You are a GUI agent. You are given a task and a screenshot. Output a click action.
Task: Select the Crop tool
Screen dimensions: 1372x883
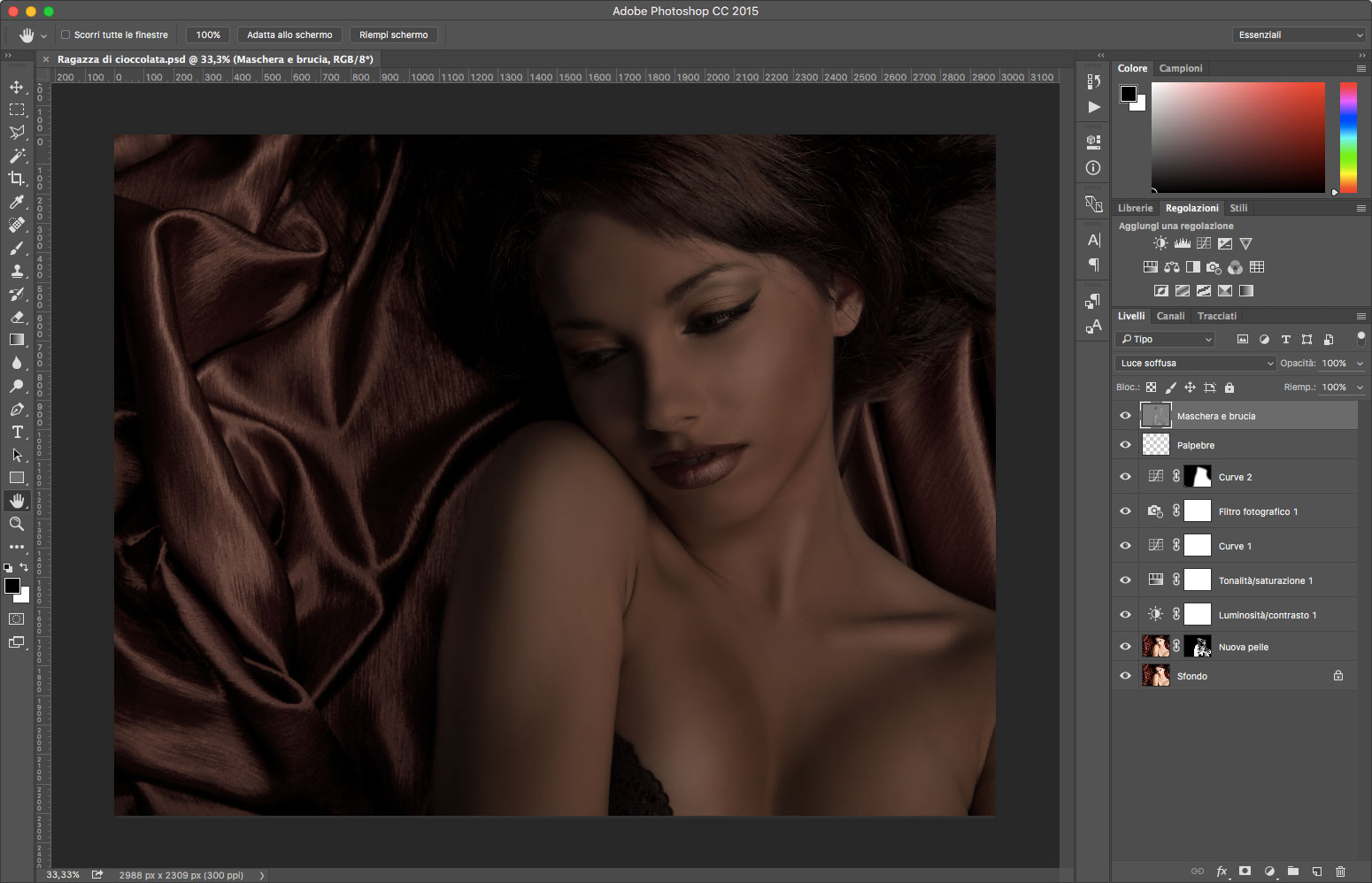tap(17, 179)
